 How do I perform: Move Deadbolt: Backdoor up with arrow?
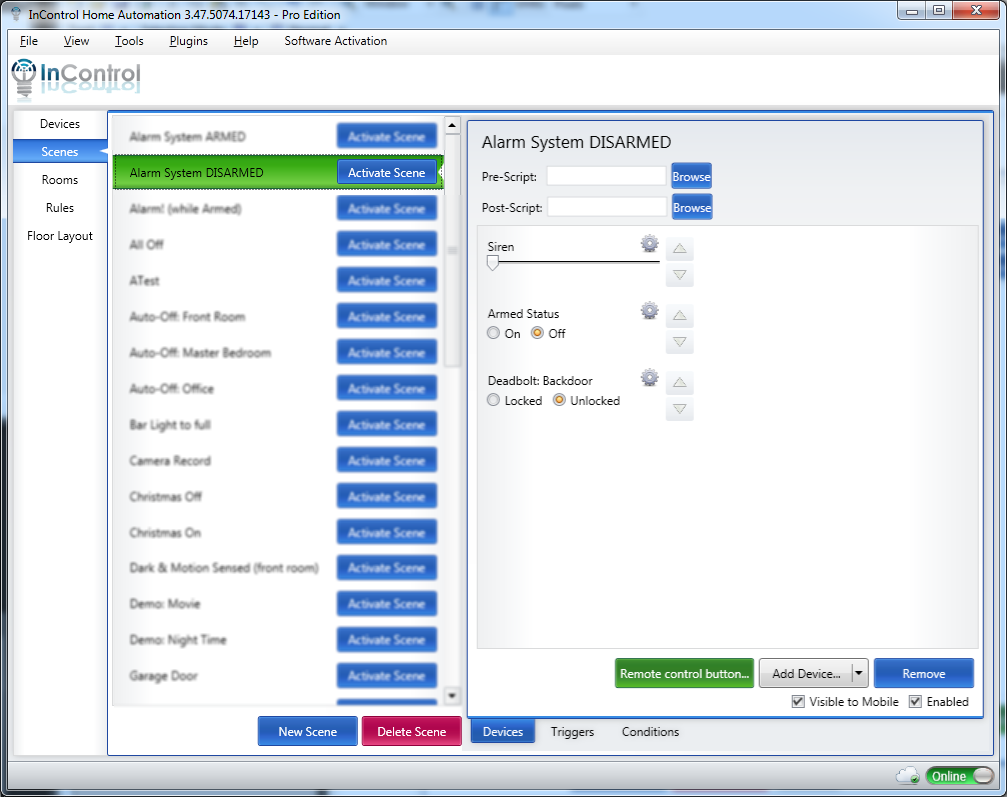click(679, 383)
